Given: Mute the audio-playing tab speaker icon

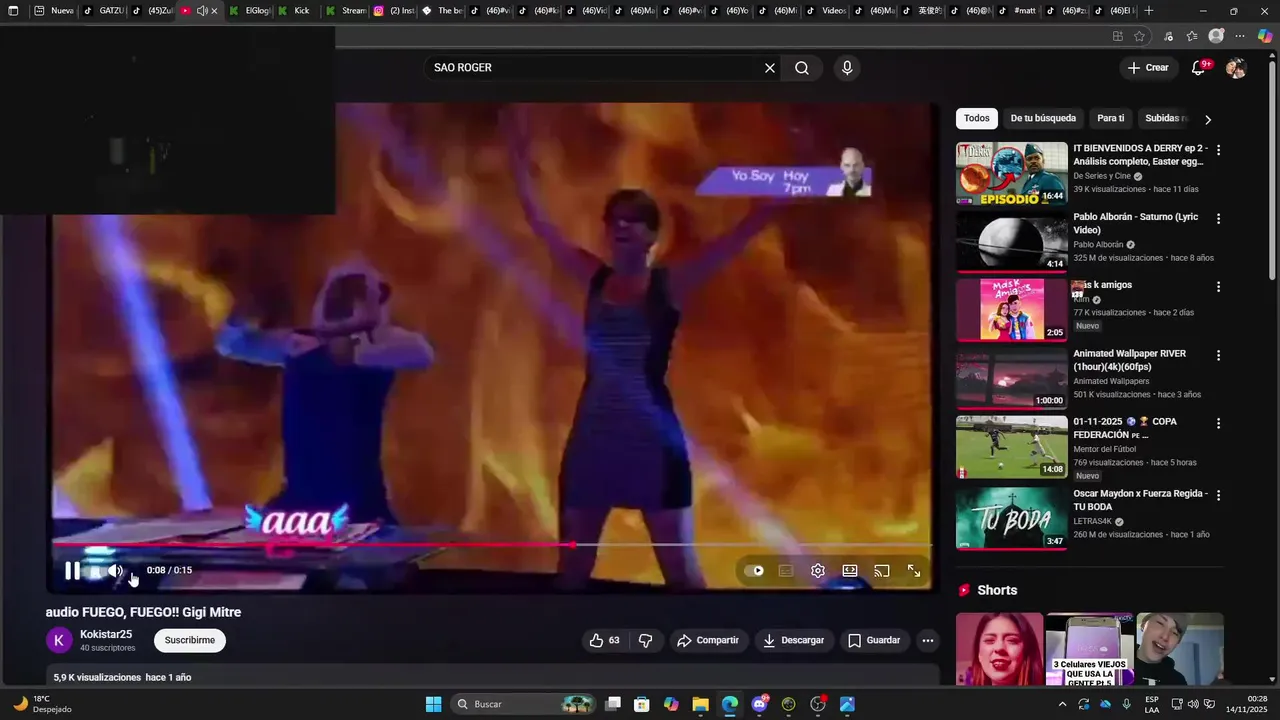Looking at the screenshot, I should [x=201, y=11].
